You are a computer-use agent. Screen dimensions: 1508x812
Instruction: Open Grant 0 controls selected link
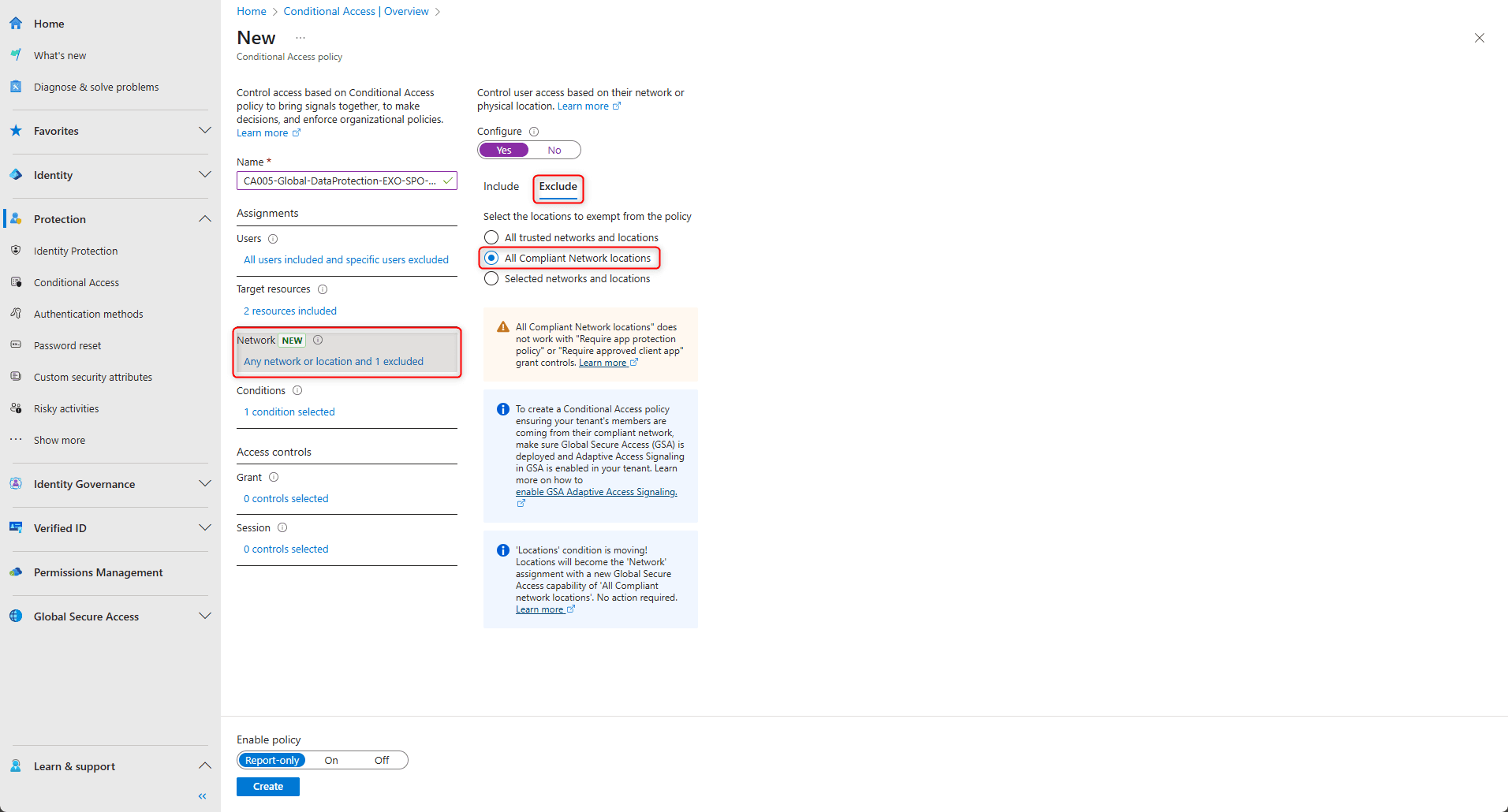pyautogui.click(x=286, y=498)
